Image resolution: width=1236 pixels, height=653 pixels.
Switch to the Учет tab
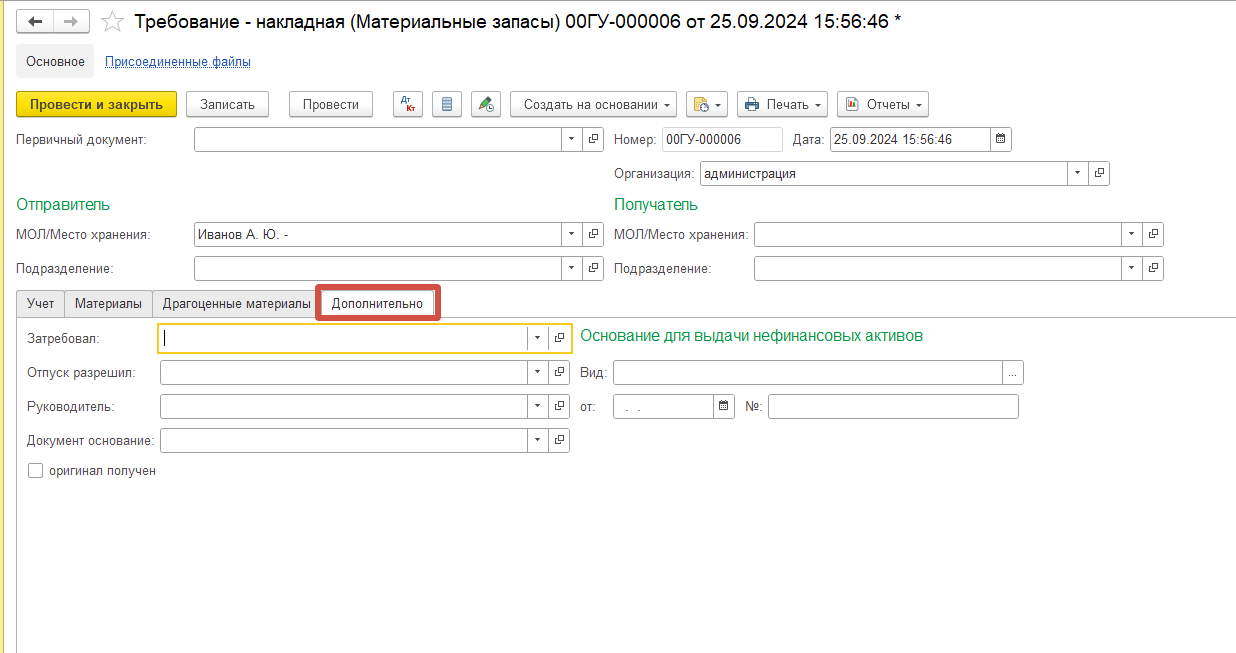[x=41, y=304]
